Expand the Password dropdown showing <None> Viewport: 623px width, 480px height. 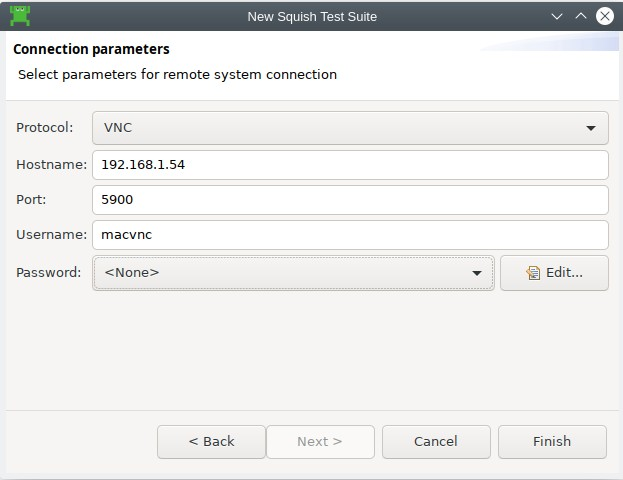click(294, 272)
